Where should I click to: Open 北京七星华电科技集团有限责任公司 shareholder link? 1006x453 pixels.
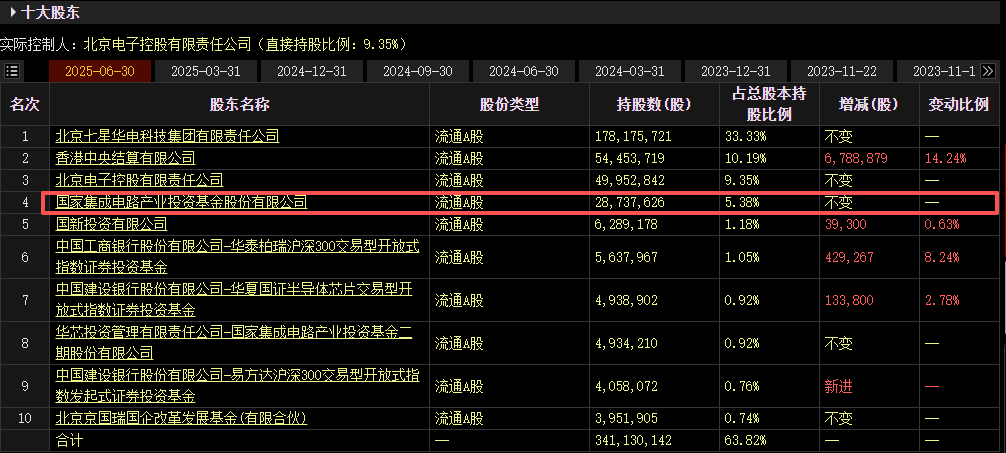(x=167, y=136)
